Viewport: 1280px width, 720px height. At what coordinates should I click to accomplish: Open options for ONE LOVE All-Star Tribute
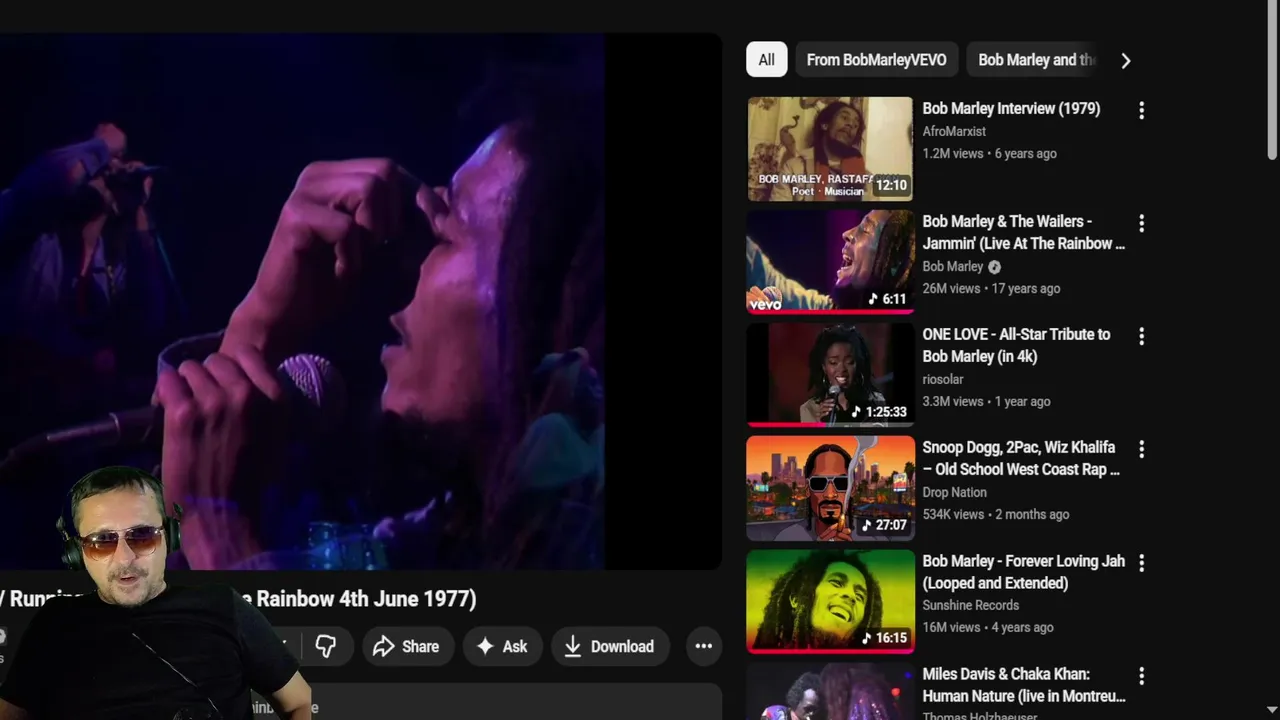point(1141,336)
